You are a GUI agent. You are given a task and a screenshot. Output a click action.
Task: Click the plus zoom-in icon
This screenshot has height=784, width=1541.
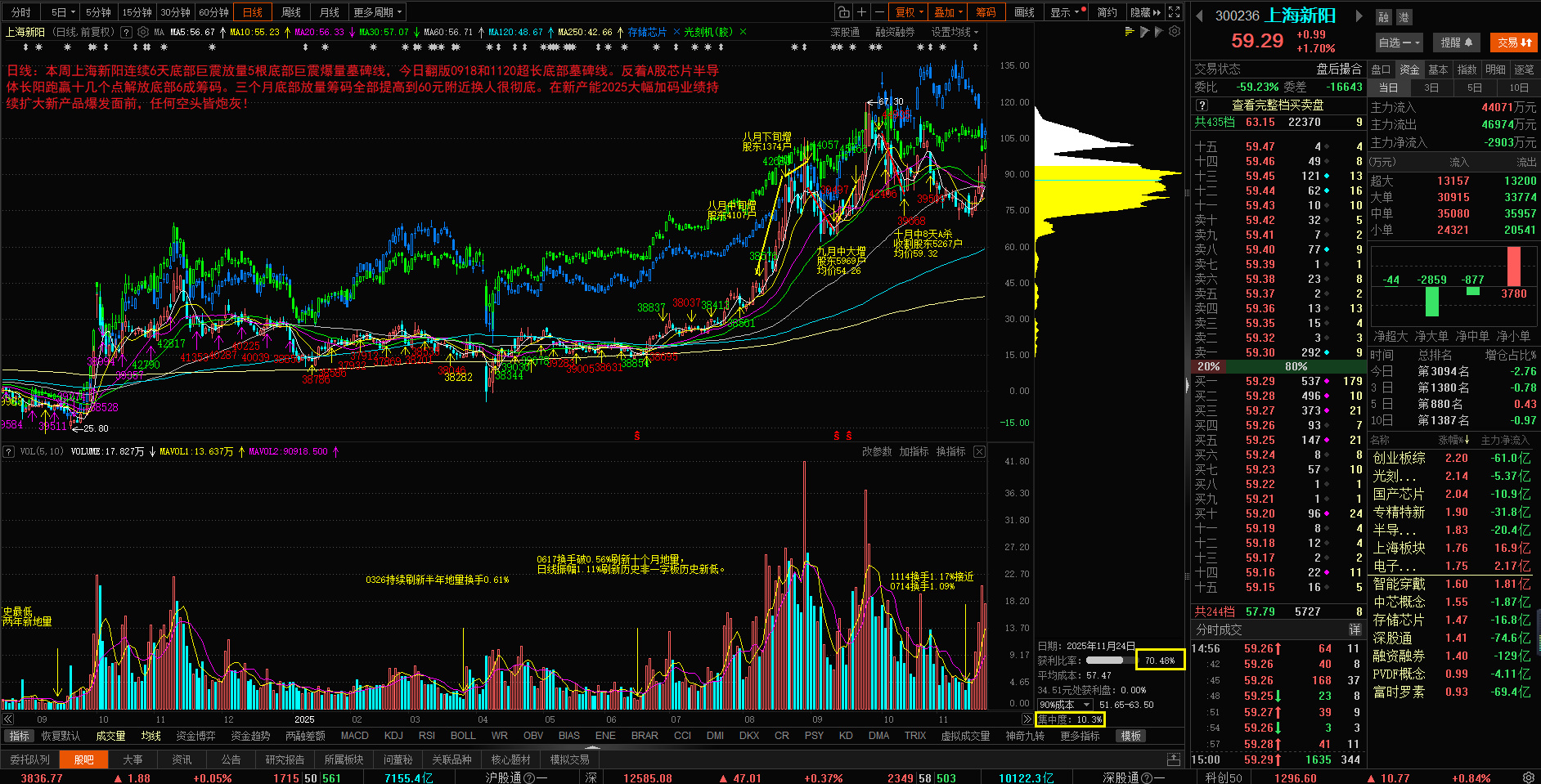(x=861, y=12)
